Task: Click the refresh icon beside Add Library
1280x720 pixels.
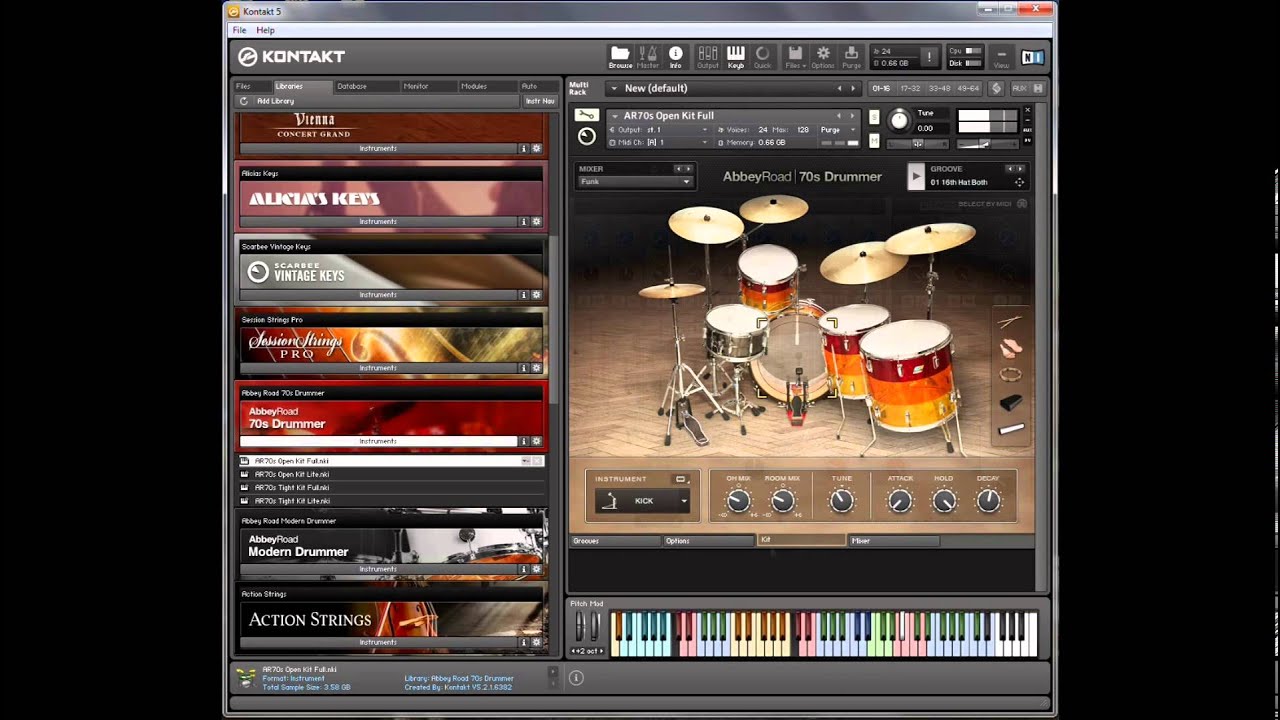Action: [x=243, y=101]
